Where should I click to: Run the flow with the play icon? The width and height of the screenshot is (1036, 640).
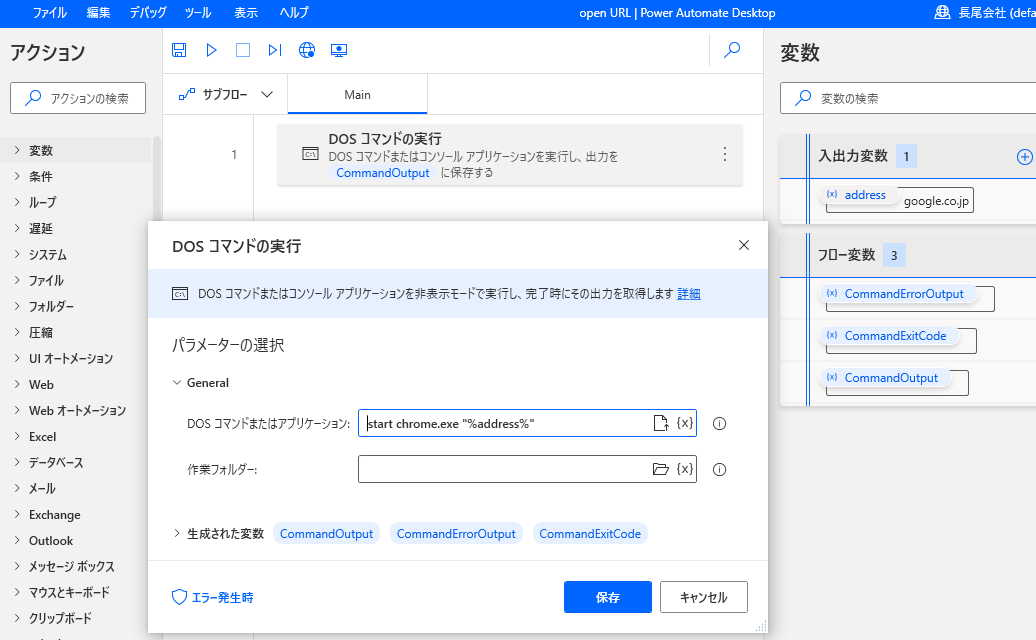tap(211, 49)
